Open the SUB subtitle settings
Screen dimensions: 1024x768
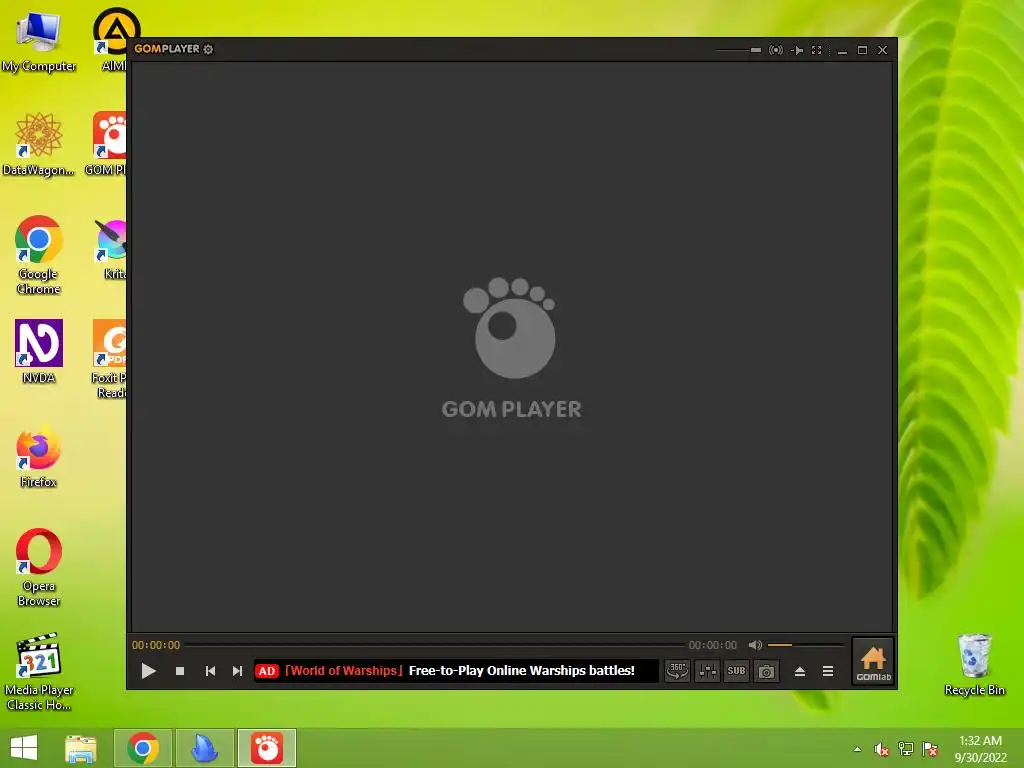coord(736,671)
